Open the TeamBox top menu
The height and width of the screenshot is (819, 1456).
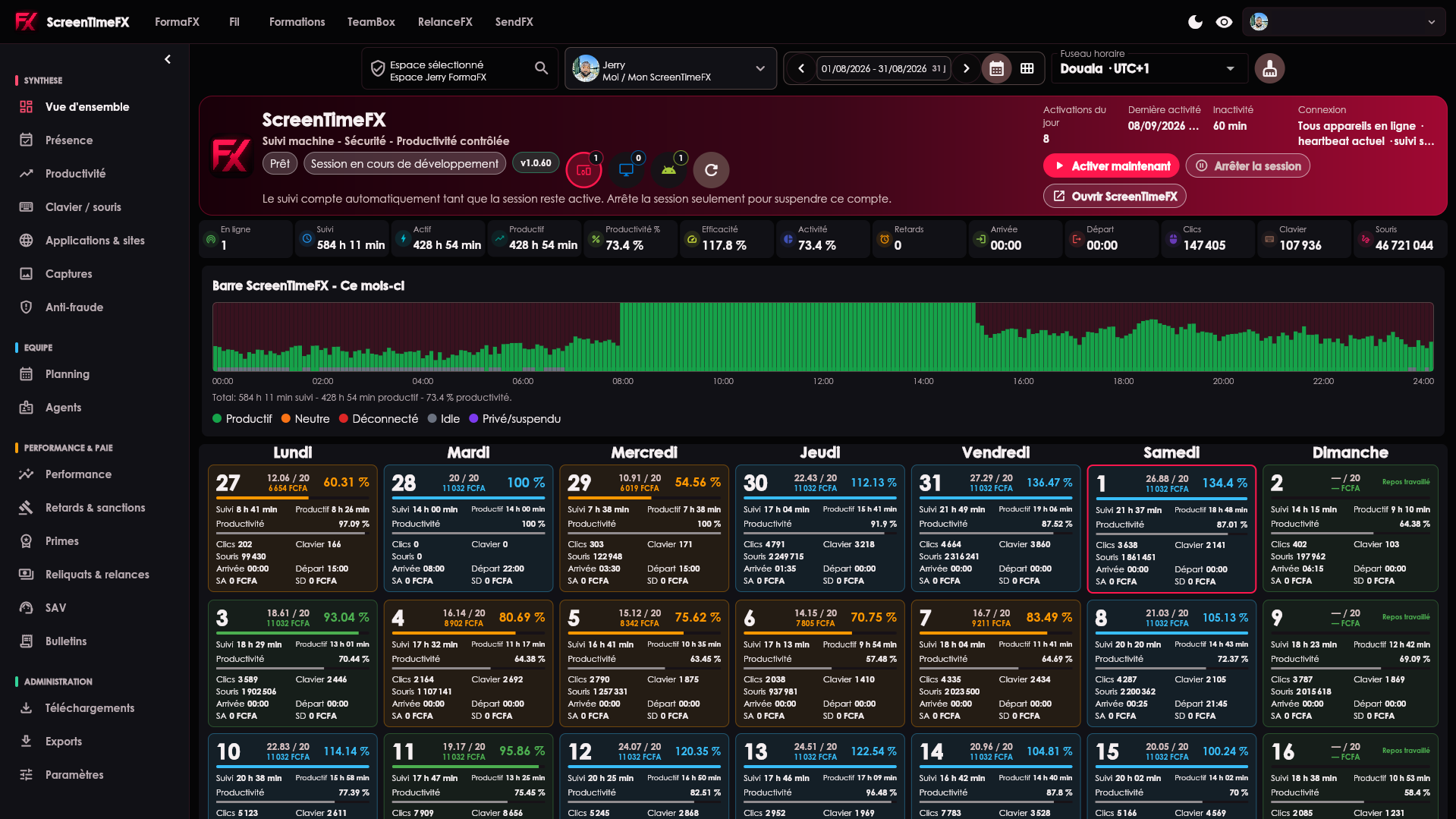[371, 22]
